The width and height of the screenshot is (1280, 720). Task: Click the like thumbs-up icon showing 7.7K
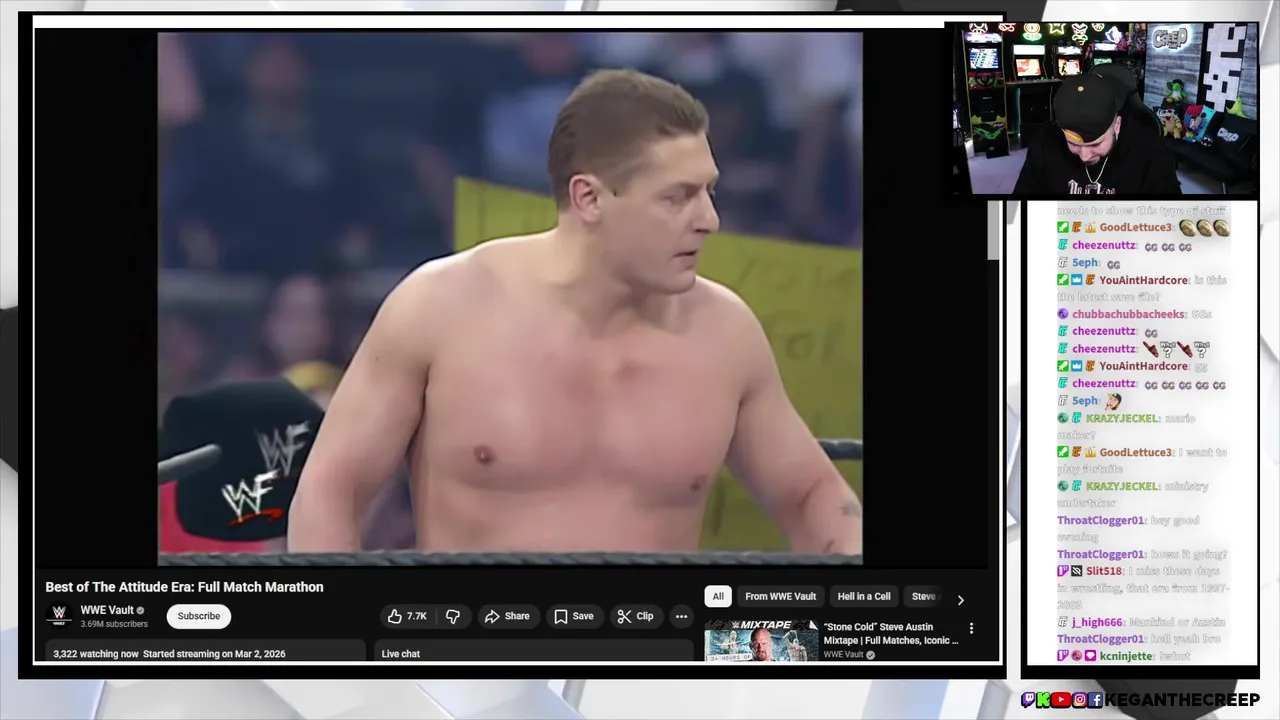click(x=408, y=616)
